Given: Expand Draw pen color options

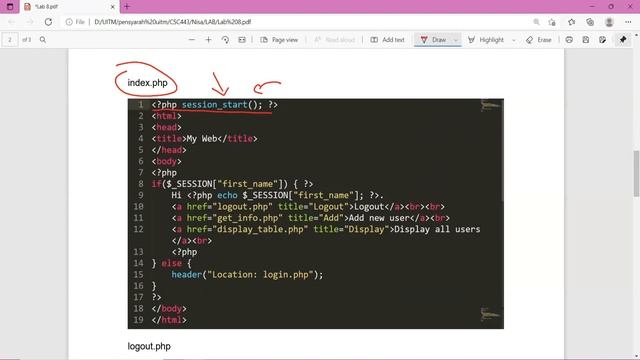Looking at the screenshot, I should click(x=456, y=40).
